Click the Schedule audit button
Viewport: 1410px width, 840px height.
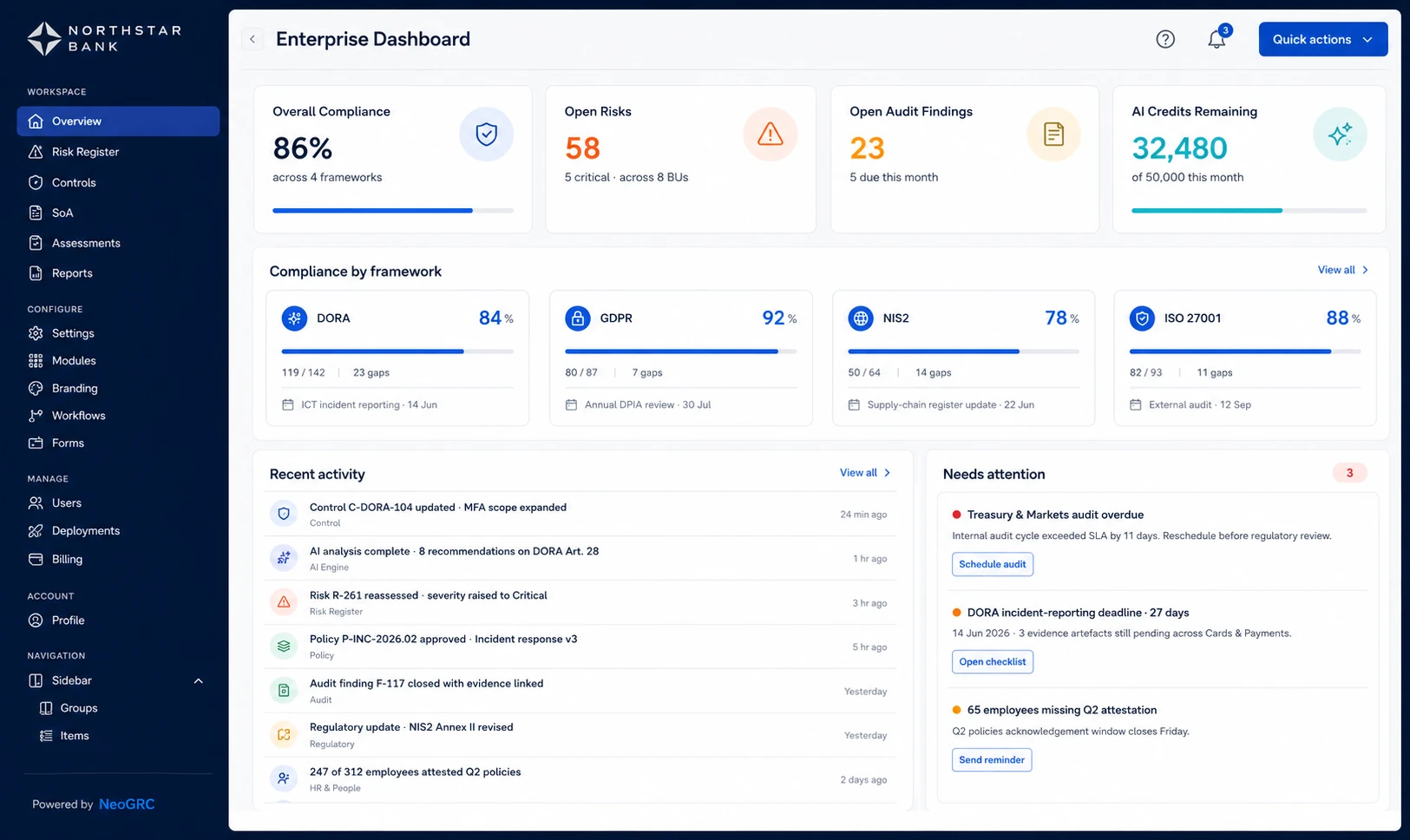tap(993, 564)
